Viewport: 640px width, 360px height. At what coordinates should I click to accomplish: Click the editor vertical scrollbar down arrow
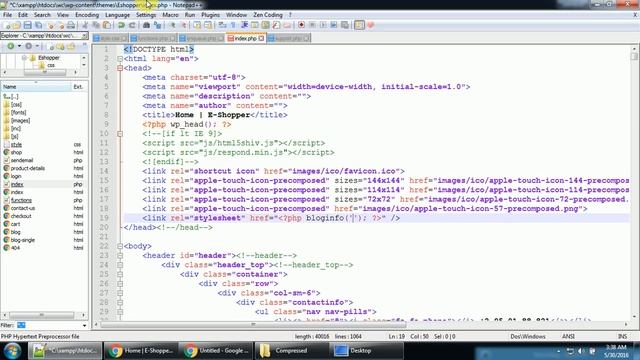tap(634, 316)
